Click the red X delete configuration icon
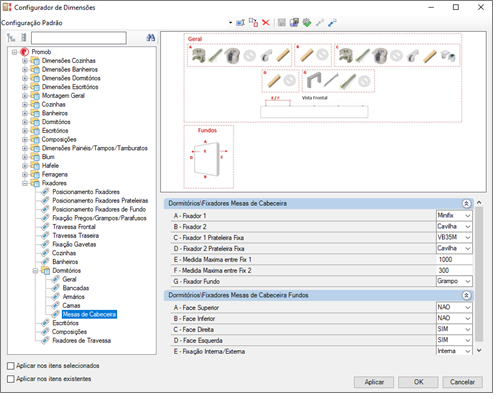The height and width of the screenshot is (399, 504). (266, 23)
